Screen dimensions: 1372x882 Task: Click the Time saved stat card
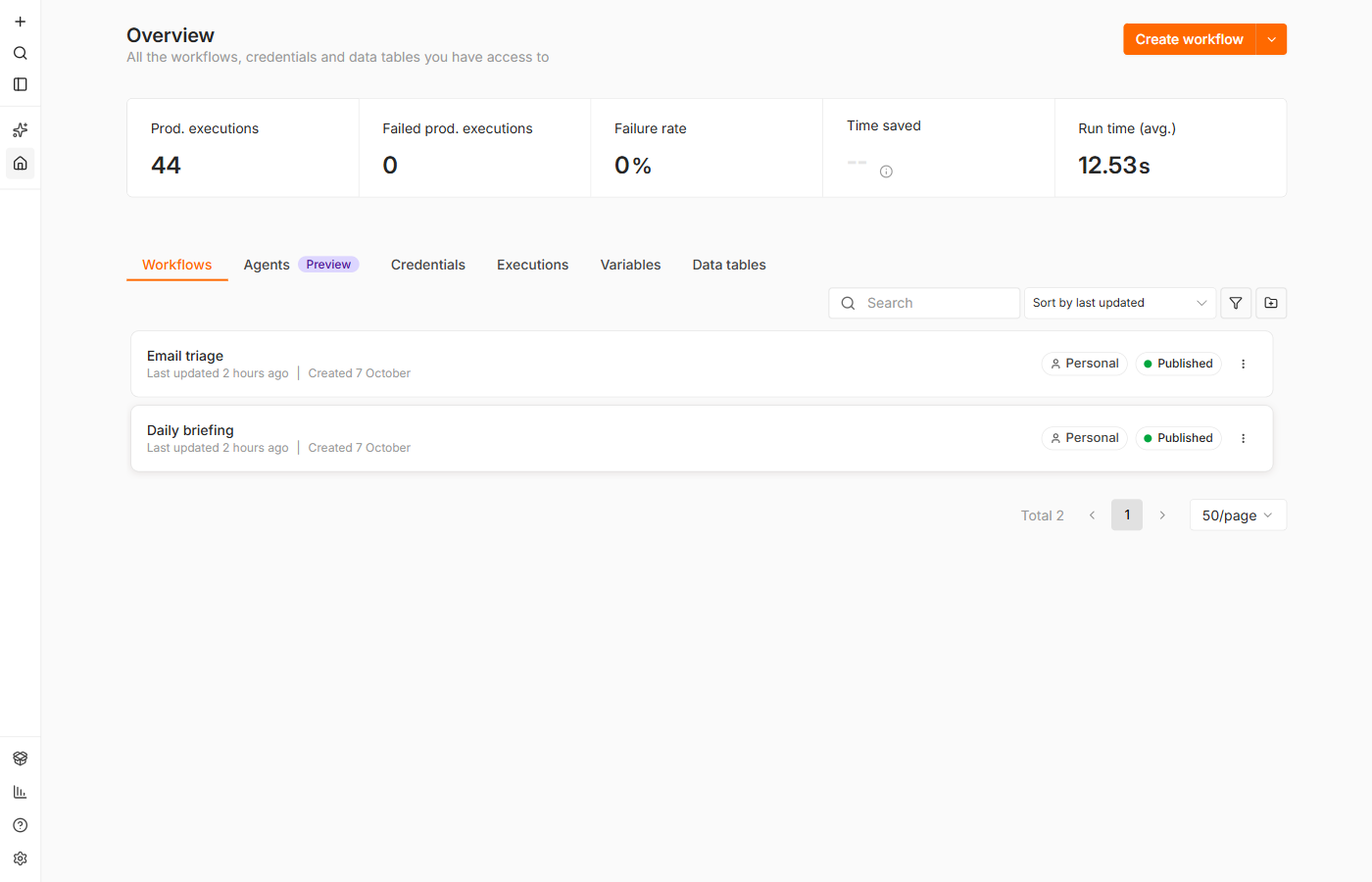[939, 148]
